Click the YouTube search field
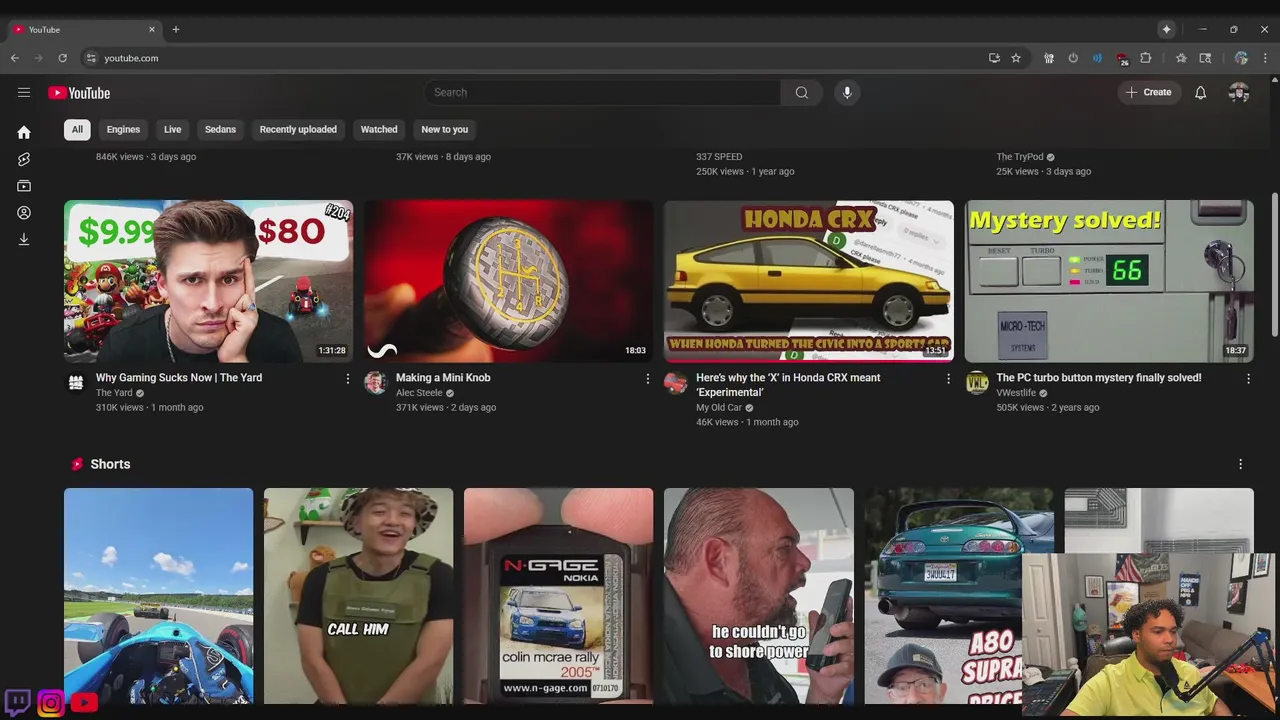Image resolution: width=1280 pixels, height=720 pixels. click(602, 92)
